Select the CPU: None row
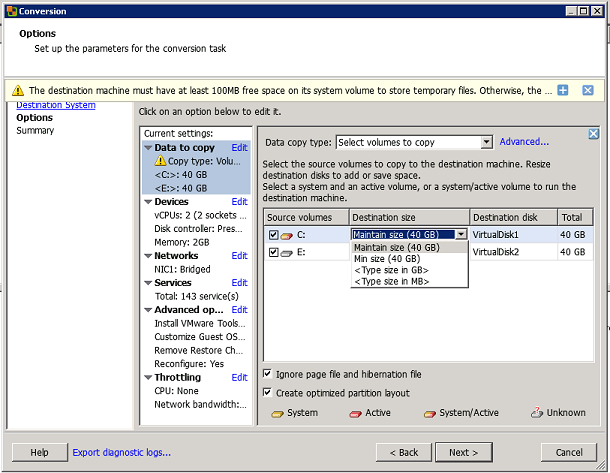 tap(196, 391)
